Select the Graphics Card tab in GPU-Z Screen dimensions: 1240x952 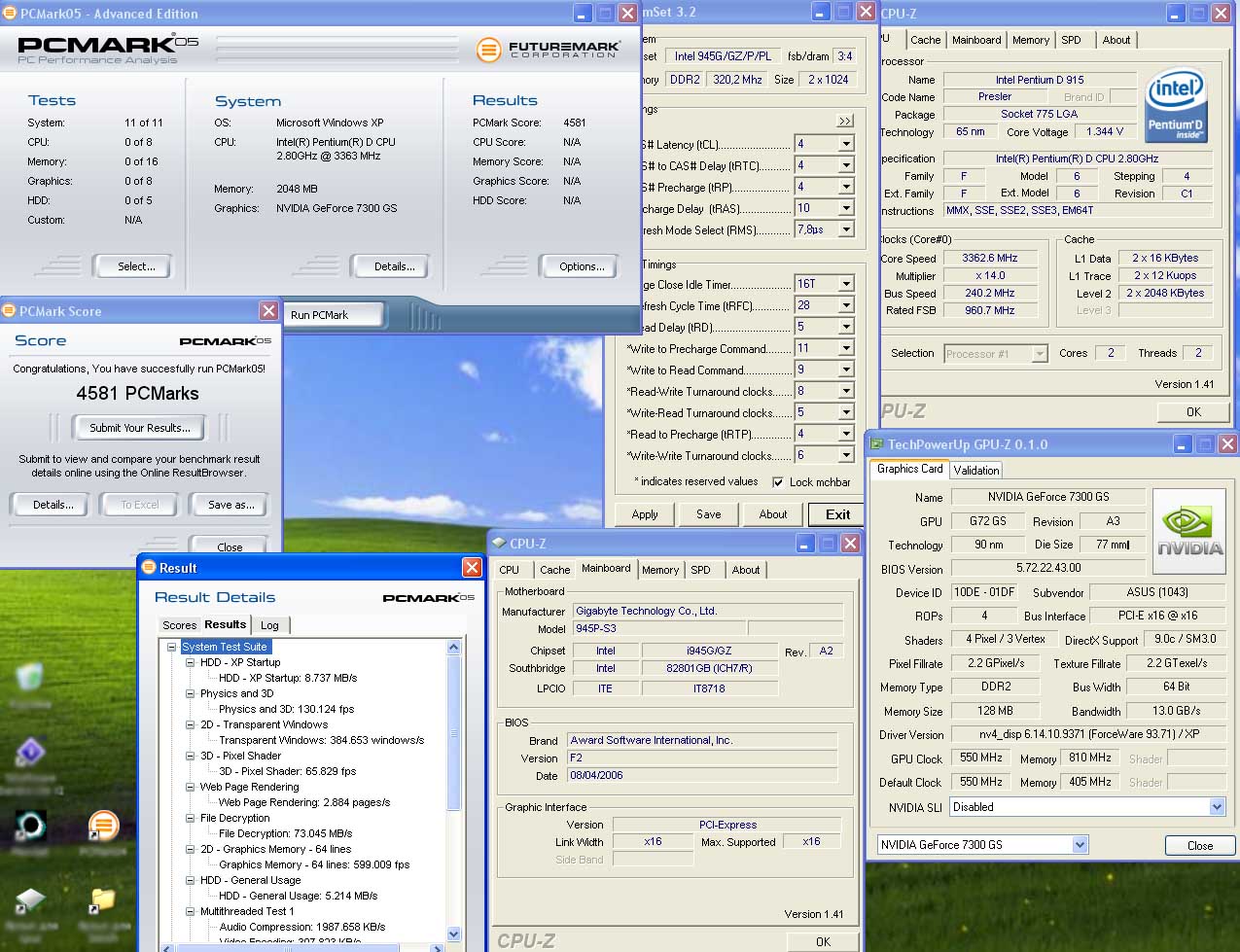(x=909, y=469)
